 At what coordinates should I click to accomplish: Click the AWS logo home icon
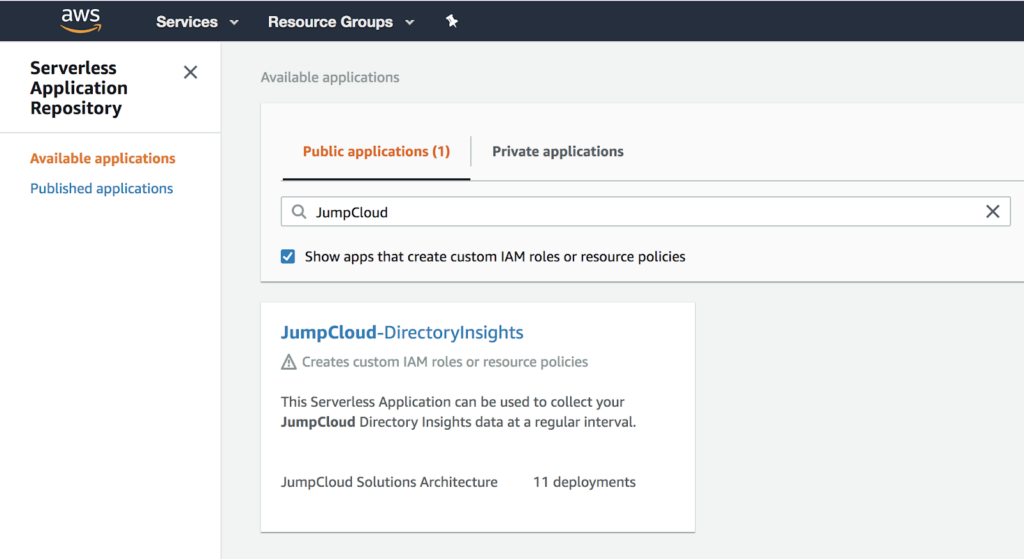(81, 20)
